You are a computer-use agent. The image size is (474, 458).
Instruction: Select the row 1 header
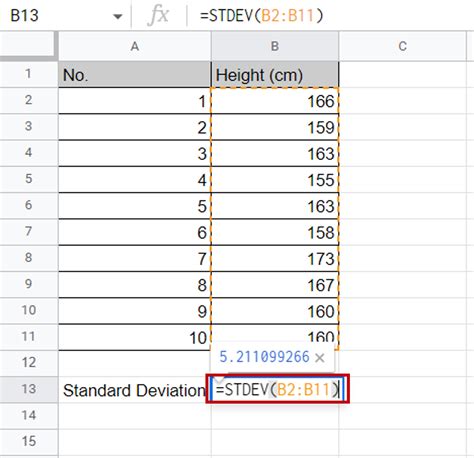pos(28,74)
